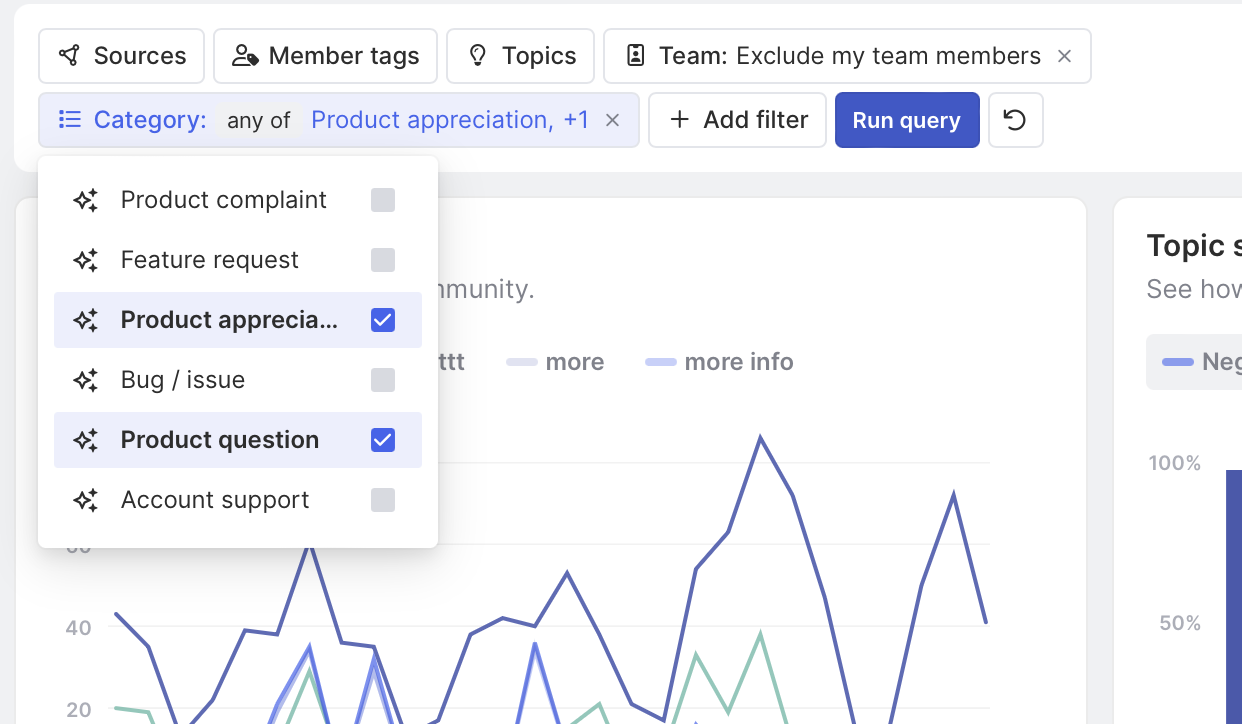The image size is (1242, 724).
Task: Check the Feature request checkbox
Action: coord(383,260)
